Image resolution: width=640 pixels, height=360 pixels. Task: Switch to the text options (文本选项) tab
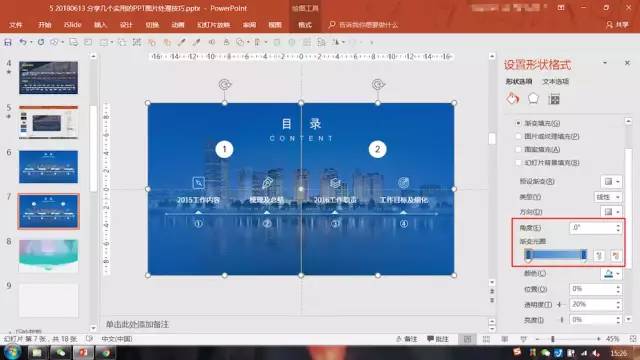point(556,82)
